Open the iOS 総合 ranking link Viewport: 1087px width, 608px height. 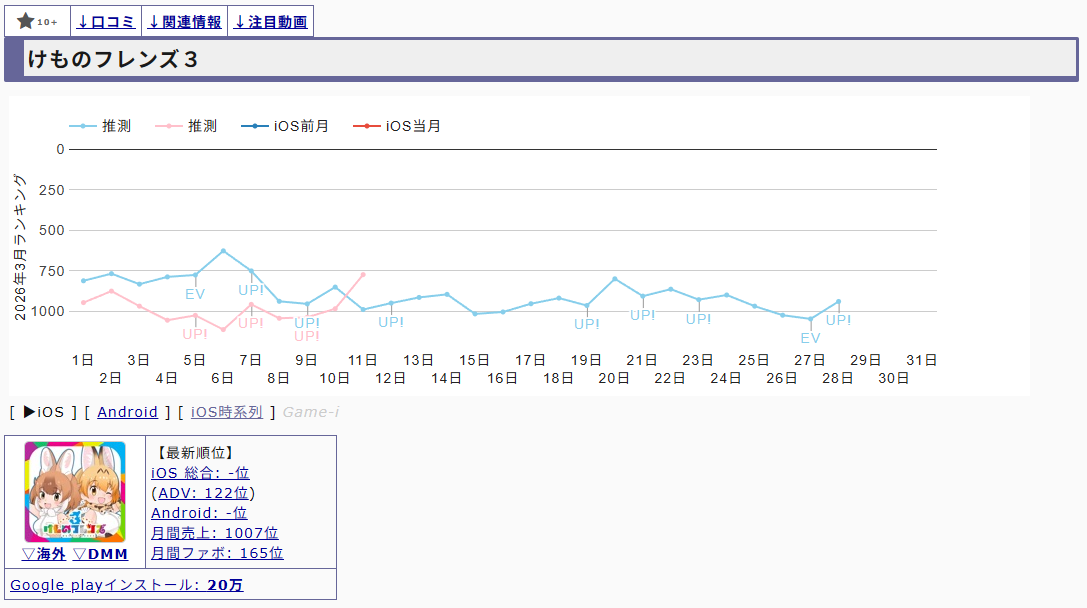click(200, 473)
